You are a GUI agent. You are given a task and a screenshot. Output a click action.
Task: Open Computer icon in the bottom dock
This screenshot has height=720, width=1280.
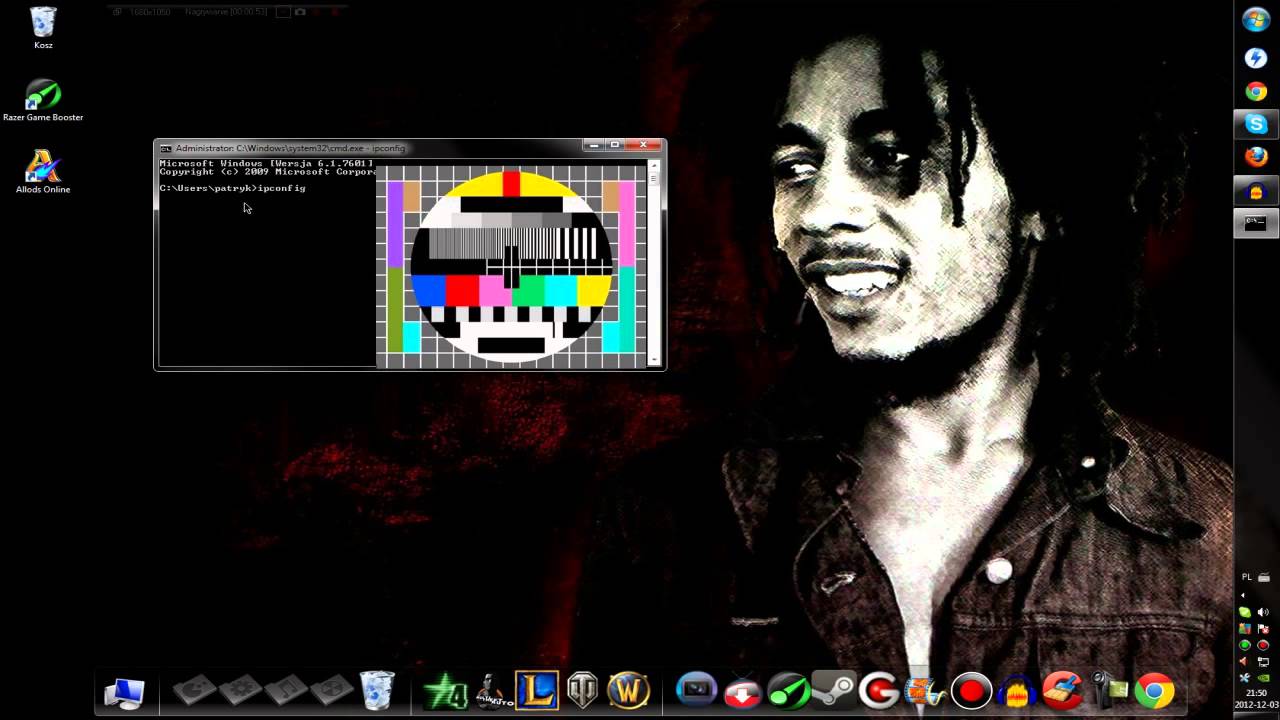pyautogui.click(x=125, y=692)
